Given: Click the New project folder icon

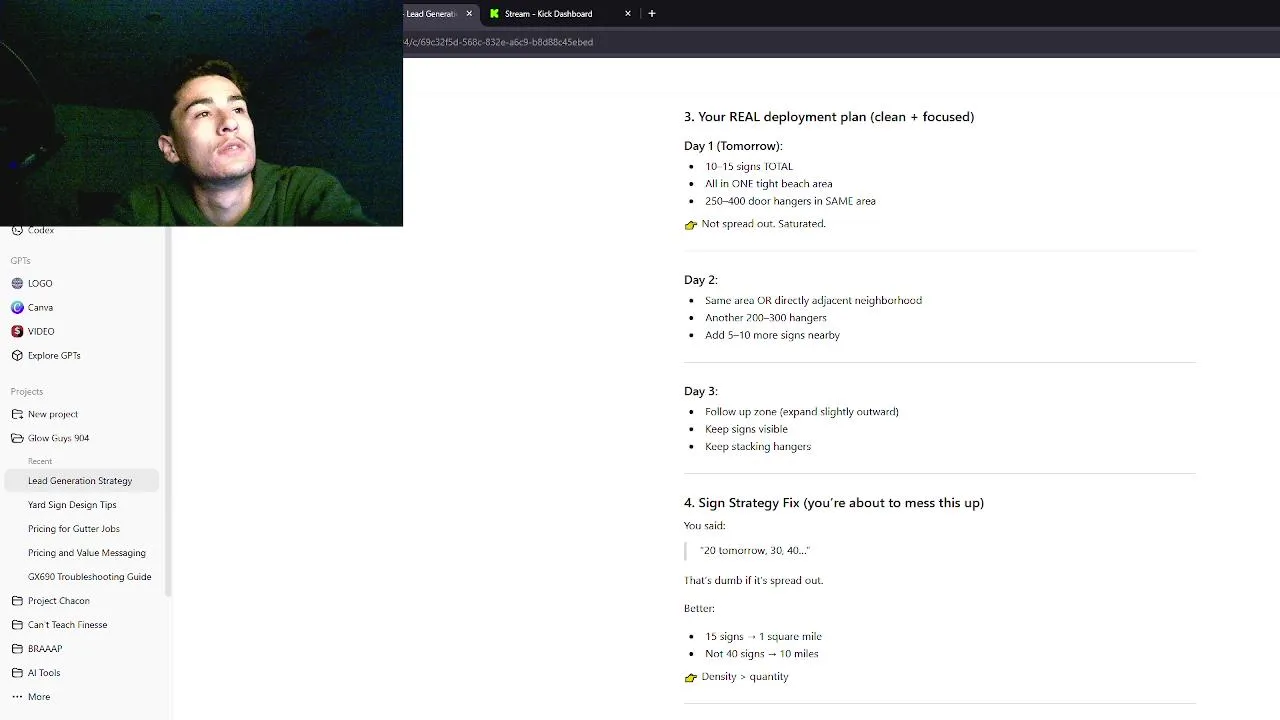Looking at the screenshot, I should (17, 414).
